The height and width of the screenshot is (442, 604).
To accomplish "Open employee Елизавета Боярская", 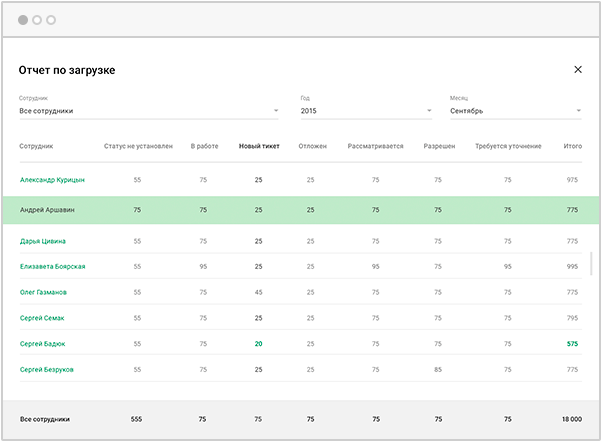I will tap(52, 267).
